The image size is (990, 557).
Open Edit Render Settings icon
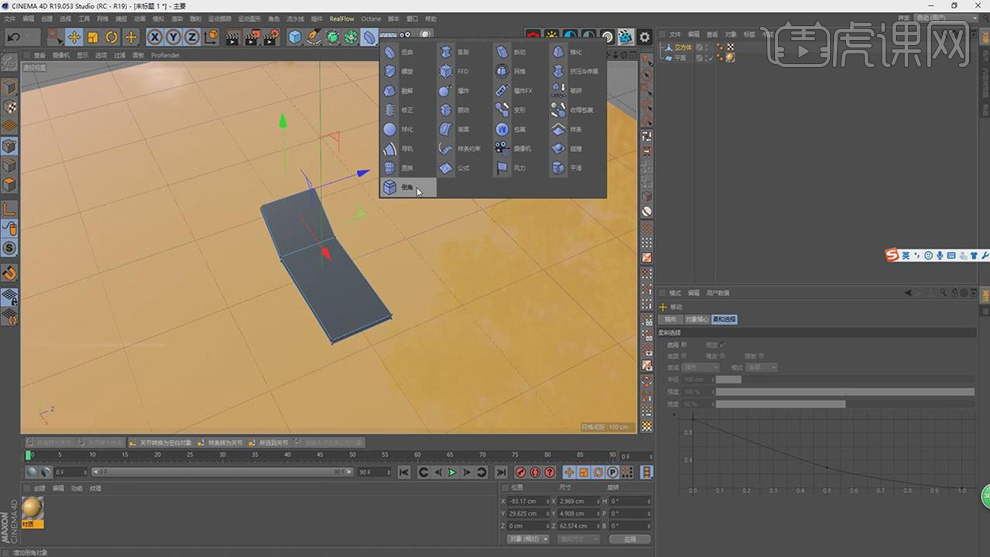tap(270, 37)
